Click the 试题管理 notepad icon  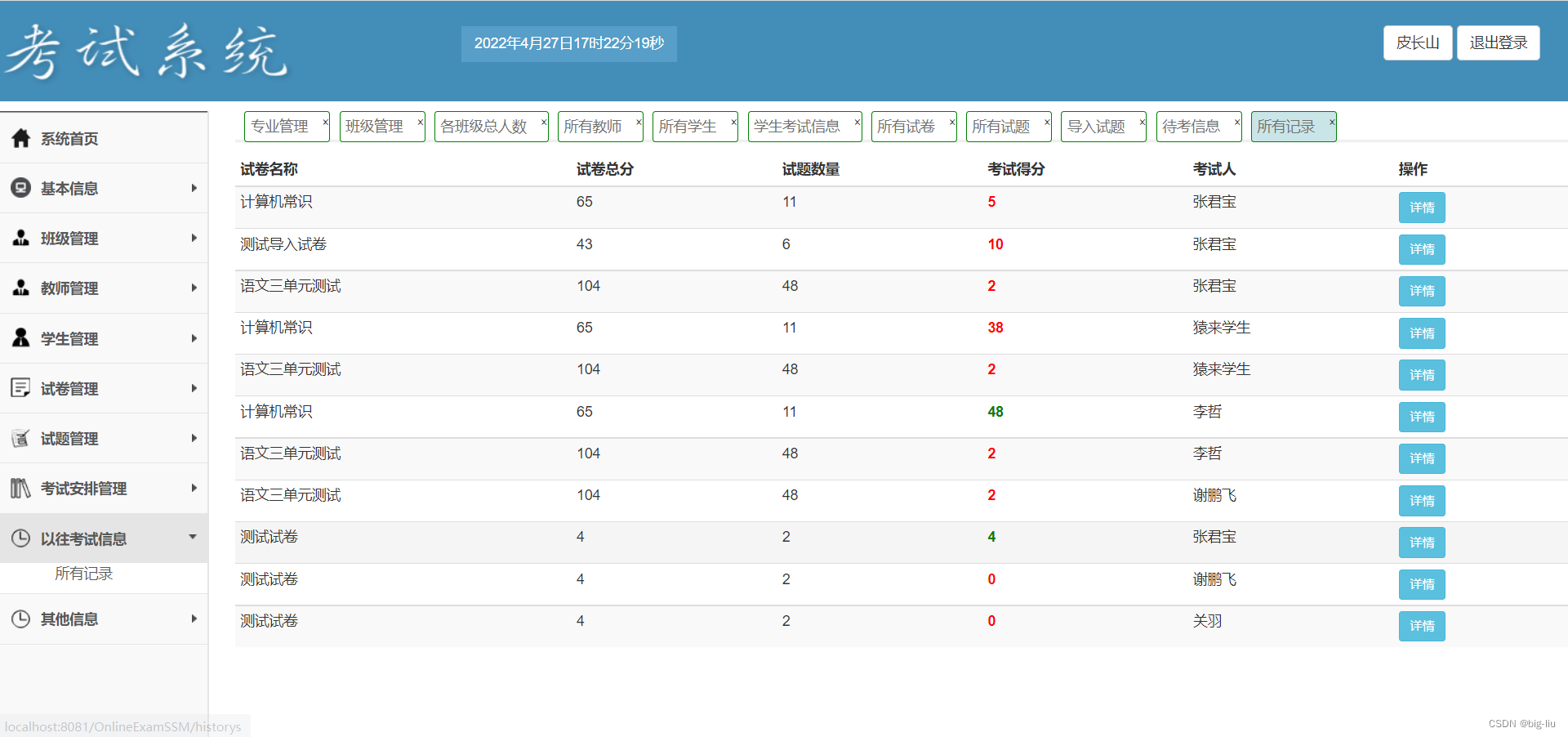tap(21, 438)
